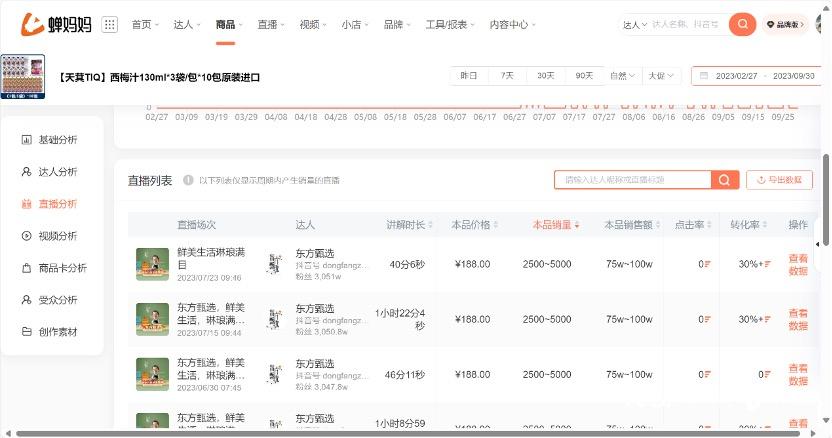The width and height of the screenshot is (832, 438).
Task: Focus the 达人昵称或直播标题 search box
Action: 632,180
